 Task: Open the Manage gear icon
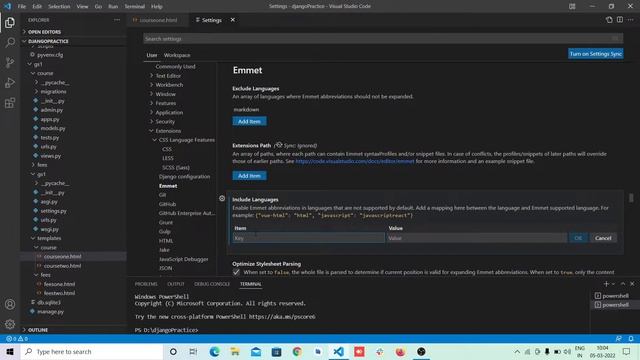click(10, 324)
